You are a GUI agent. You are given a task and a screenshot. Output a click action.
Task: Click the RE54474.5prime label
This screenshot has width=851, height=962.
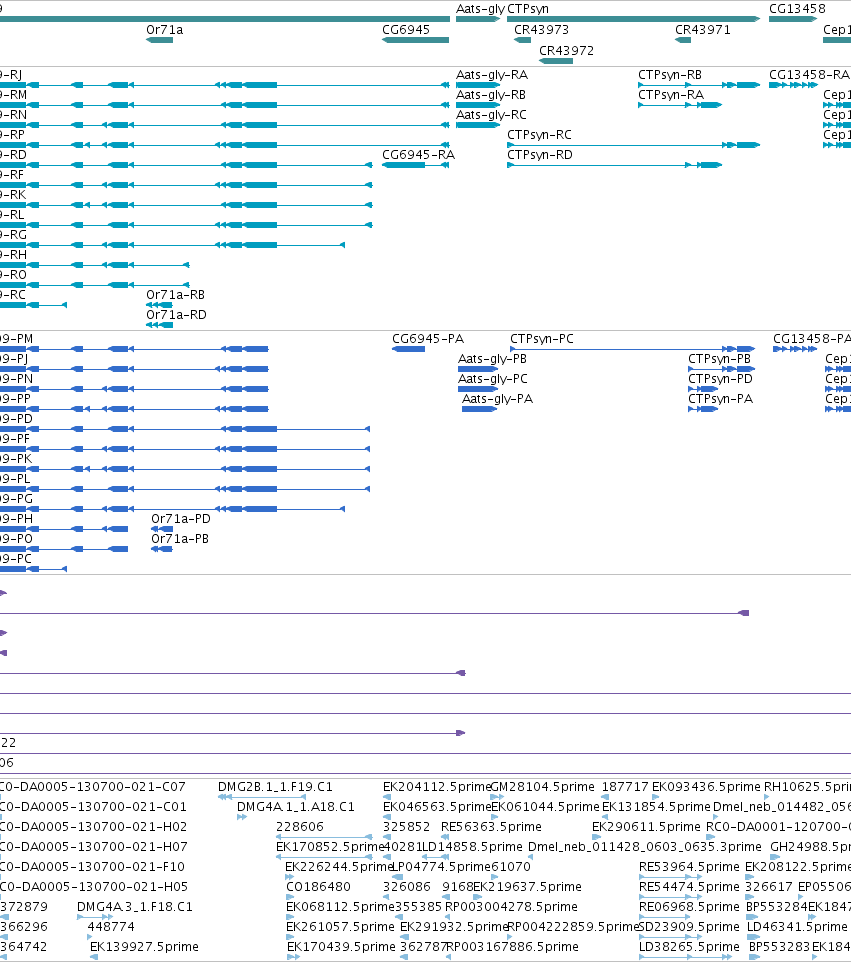pos(689,887)
